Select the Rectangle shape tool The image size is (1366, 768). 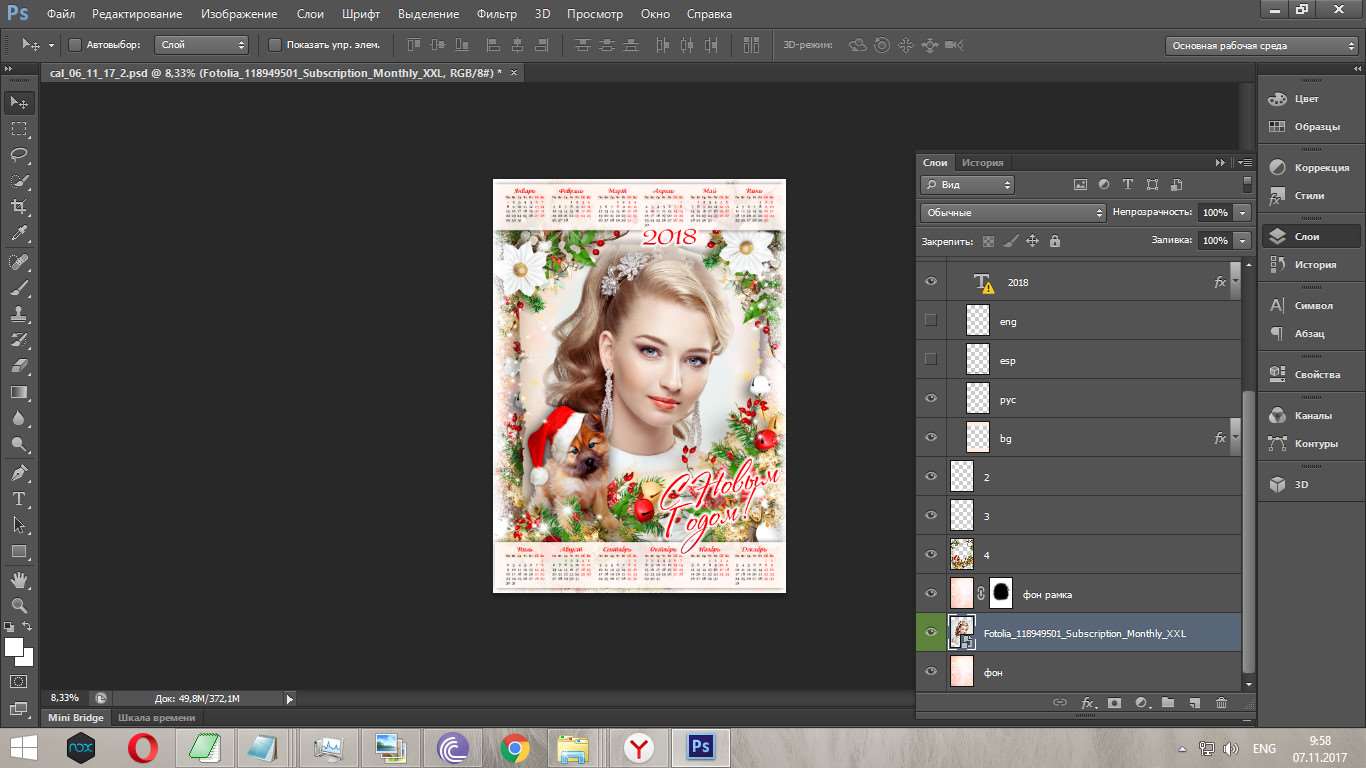click(x=19, y=551)
